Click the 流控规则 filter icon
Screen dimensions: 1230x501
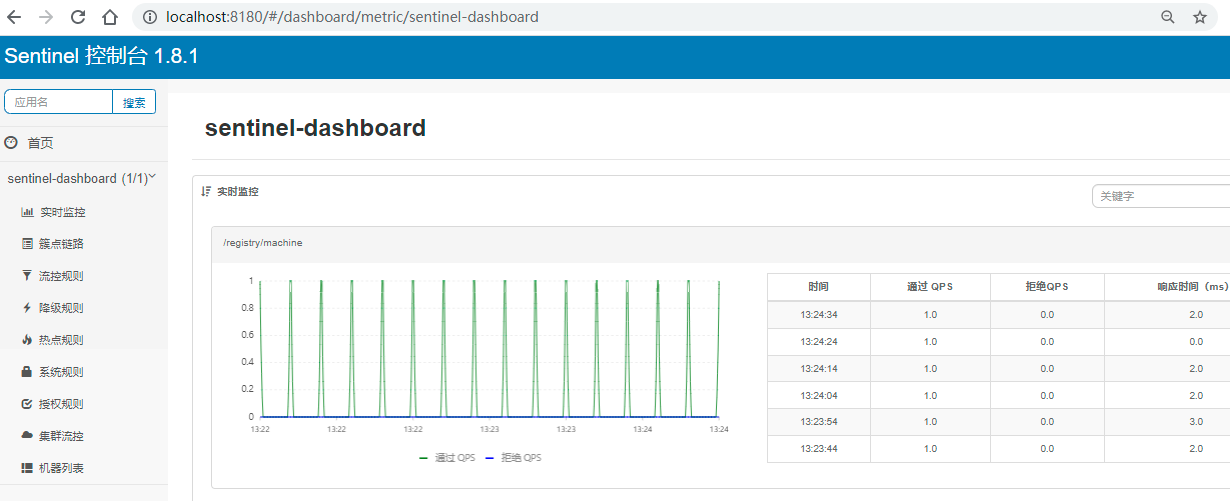click(27, 275)
